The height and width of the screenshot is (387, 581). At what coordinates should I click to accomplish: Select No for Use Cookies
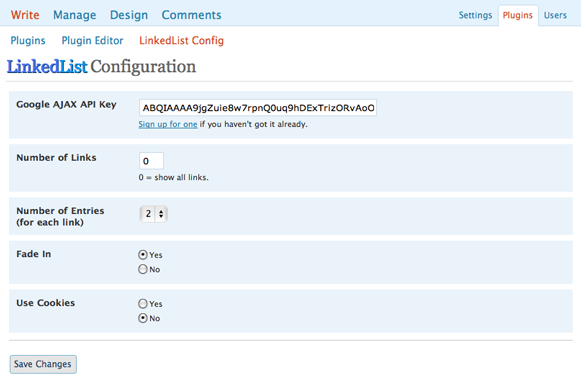point(143,318)
